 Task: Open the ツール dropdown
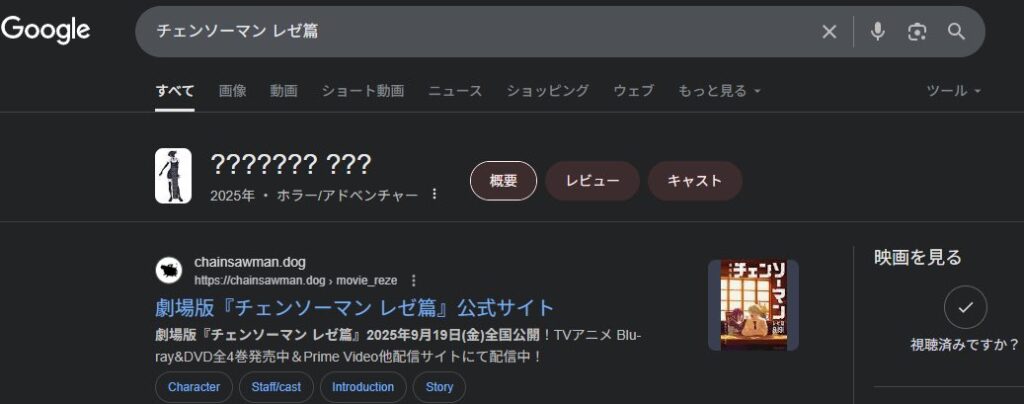[x=953, y=91]
